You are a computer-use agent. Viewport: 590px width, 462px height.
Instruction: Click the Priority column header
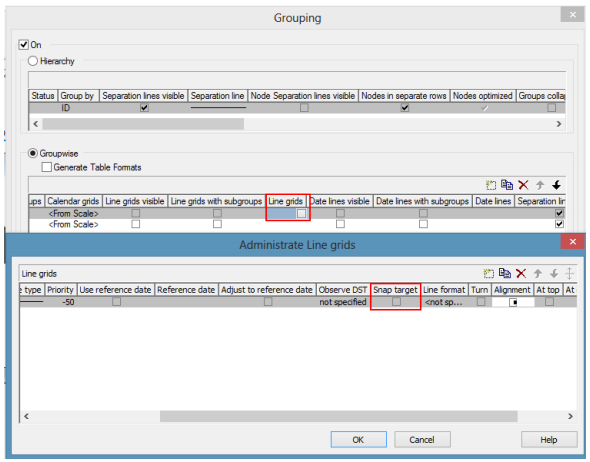[60, 290]
